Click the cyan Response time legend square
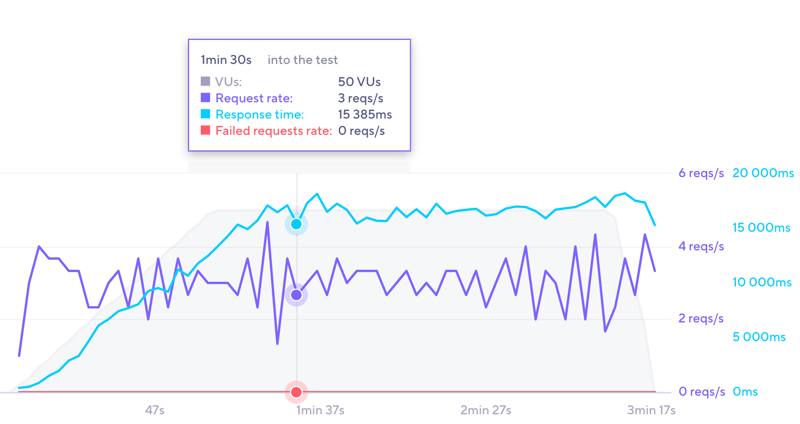The height and width of the screenshot is (424, 800). point(205,115)
